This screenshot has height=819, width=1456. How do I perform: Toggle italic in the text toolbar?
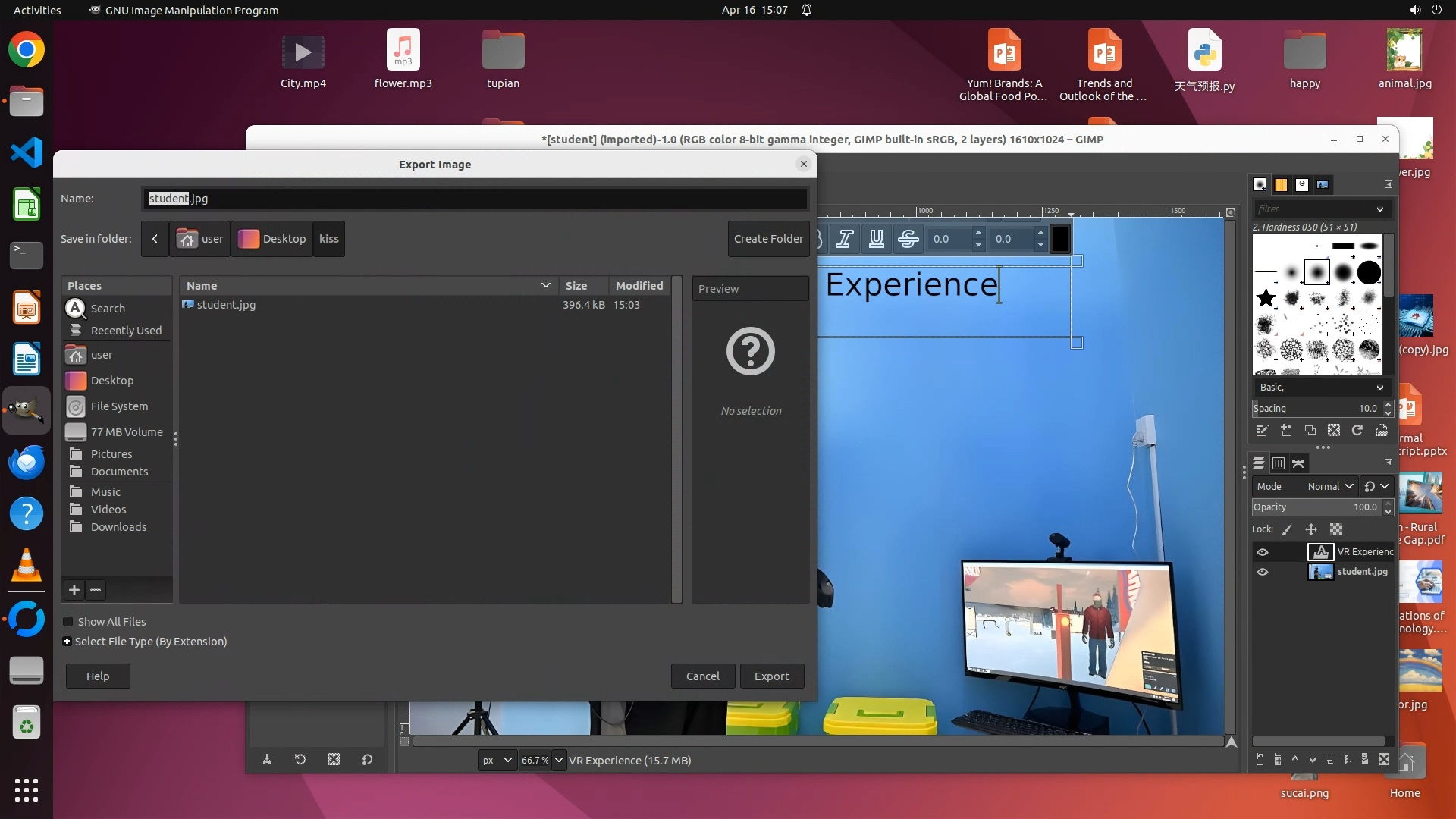tap(844, 239)
